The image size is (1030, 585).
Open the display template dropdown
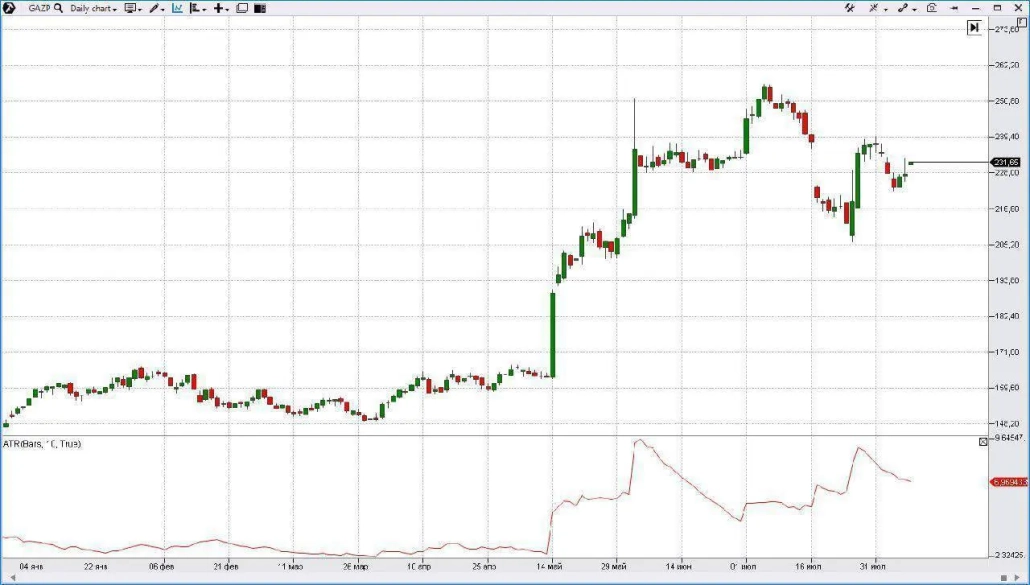coord(133,8)
